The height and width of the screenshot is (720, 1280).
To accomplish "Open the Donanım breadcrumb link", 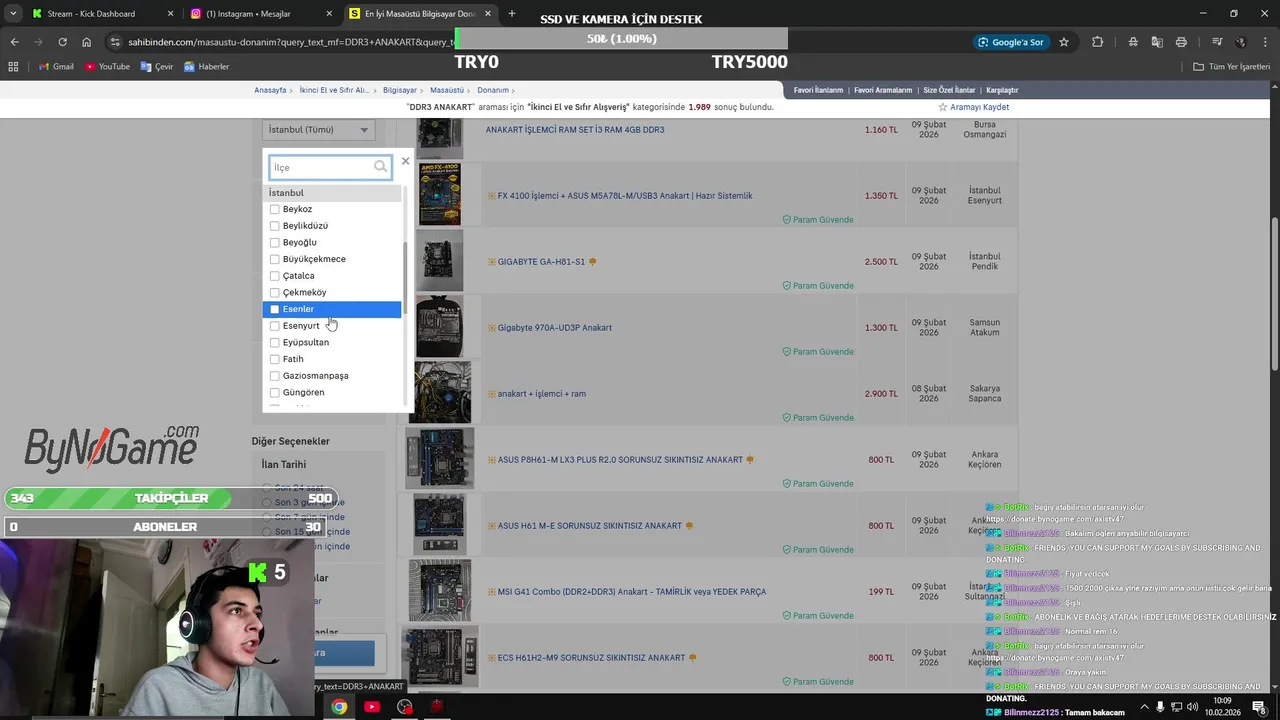I will (x=493, y=90).
